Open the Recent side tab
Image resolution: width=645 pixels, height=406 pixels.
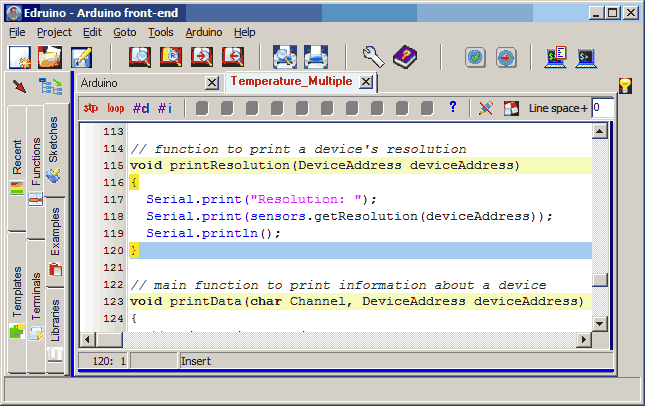17,167
